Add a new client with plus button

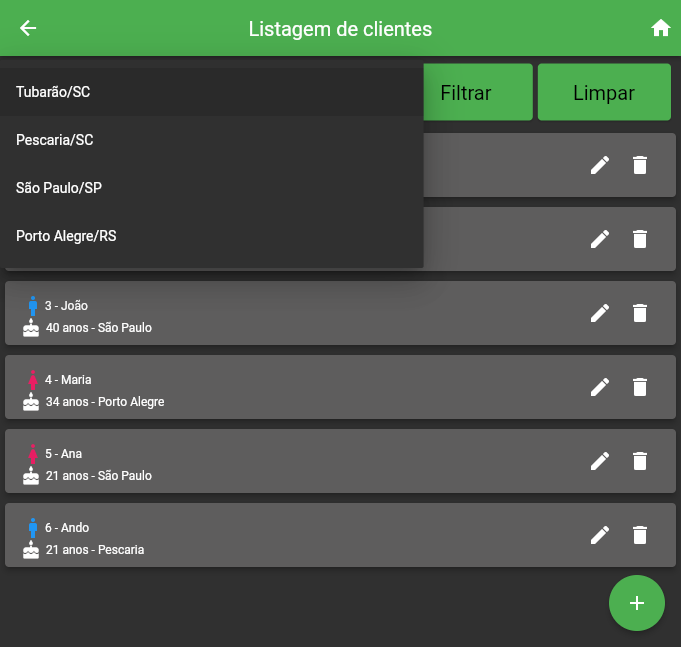pyautogui.click(x=637, y=603)
